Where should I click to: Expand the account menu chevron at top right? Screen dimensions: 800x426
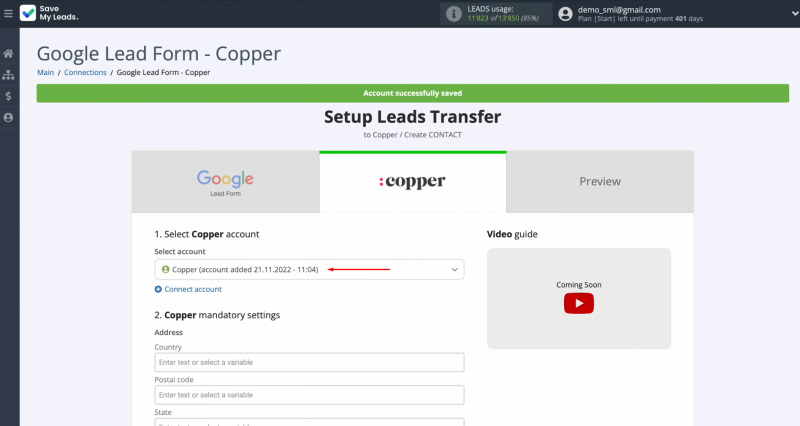(x=795, y=14)
